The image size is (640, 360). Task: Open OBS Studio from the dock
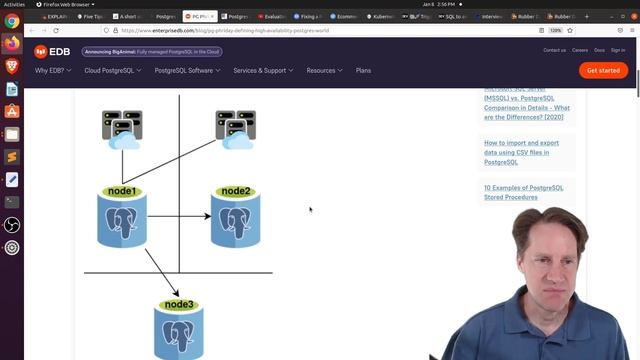[x=12, y=225]
